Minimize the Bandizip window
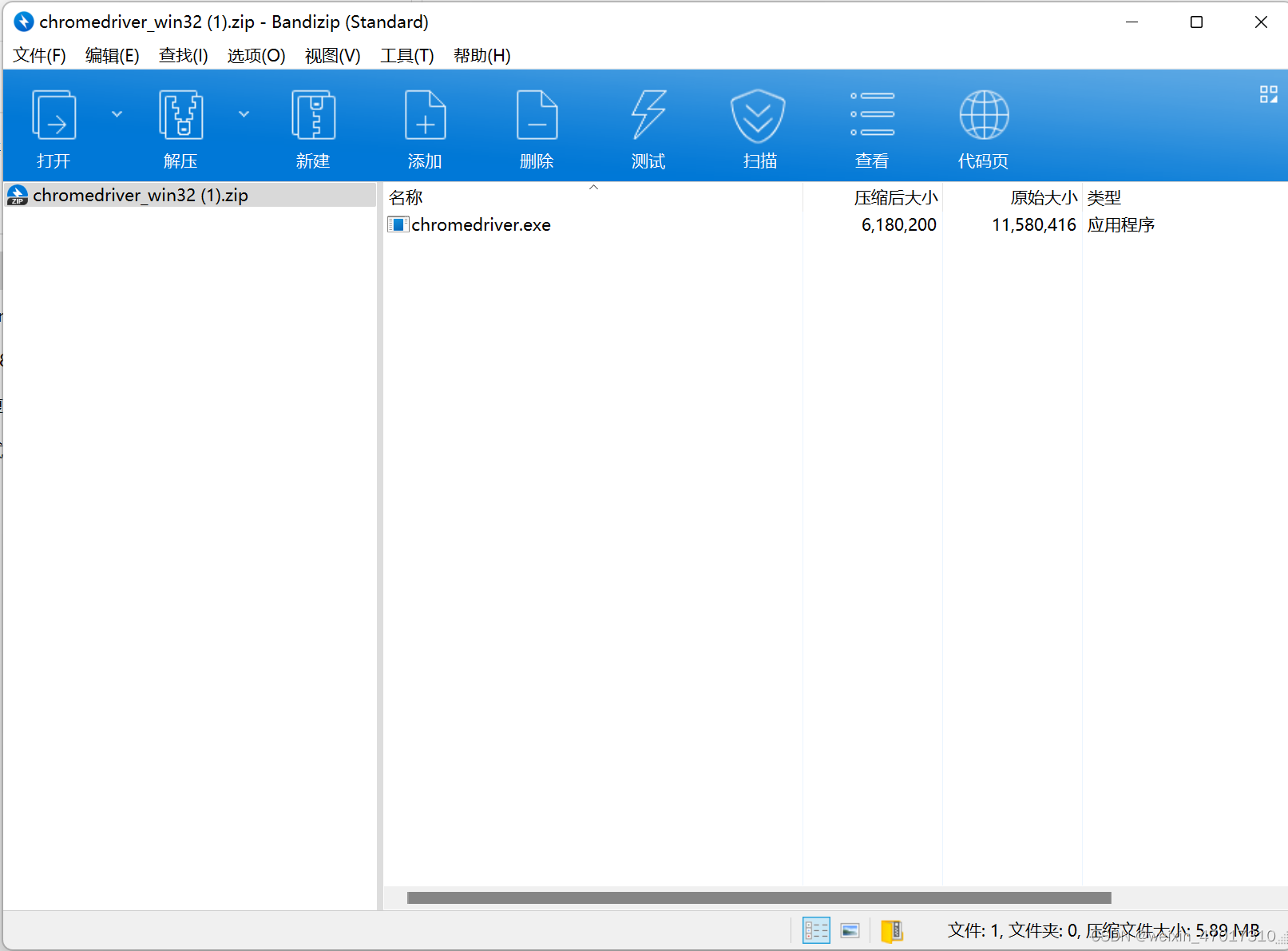Image resolution: width=1288 pixels, height=951 pixels. (x=1131, y=22)
